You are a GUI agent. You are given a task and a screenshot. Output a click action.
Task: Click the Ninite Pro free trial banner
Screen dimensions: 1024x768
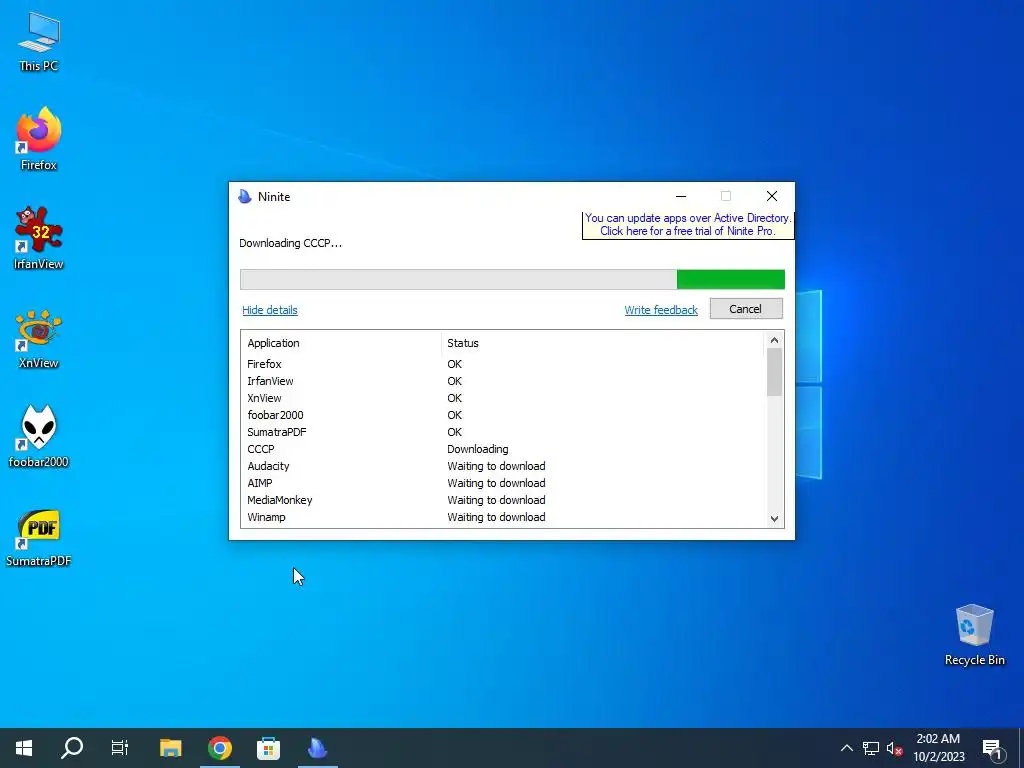point(688,225)
